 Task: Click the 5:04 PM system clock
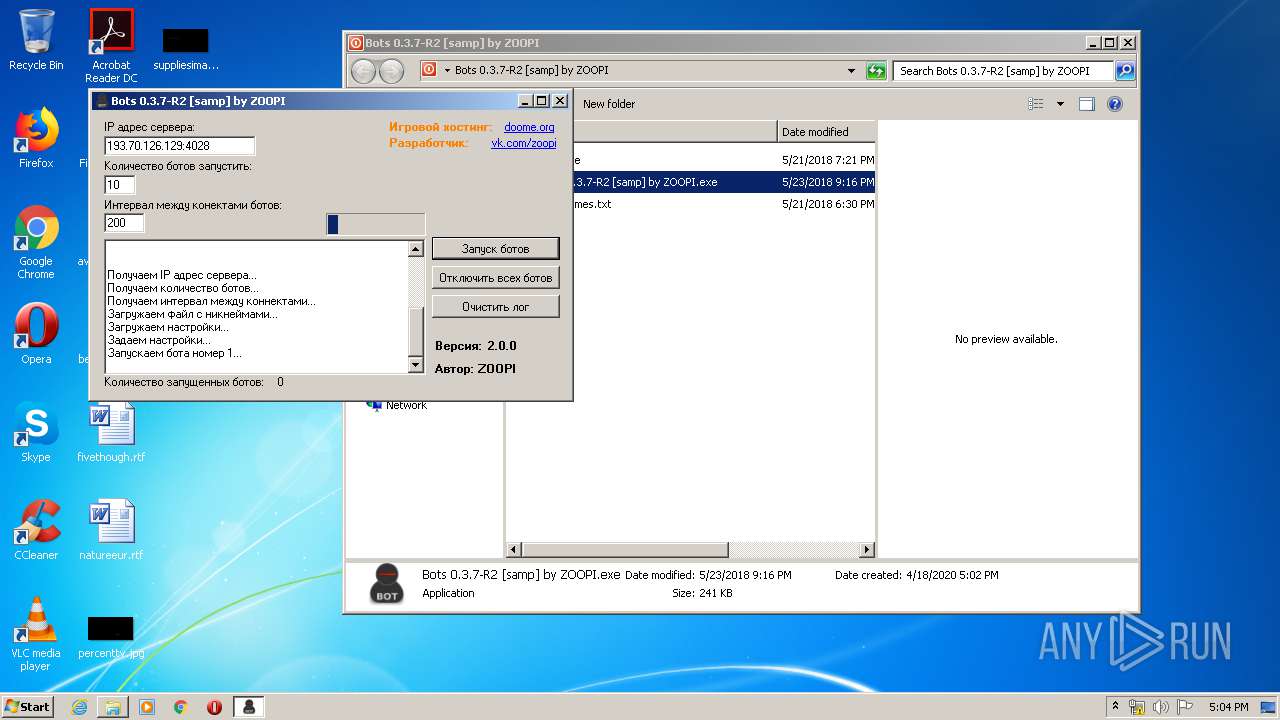(1228, 707)
